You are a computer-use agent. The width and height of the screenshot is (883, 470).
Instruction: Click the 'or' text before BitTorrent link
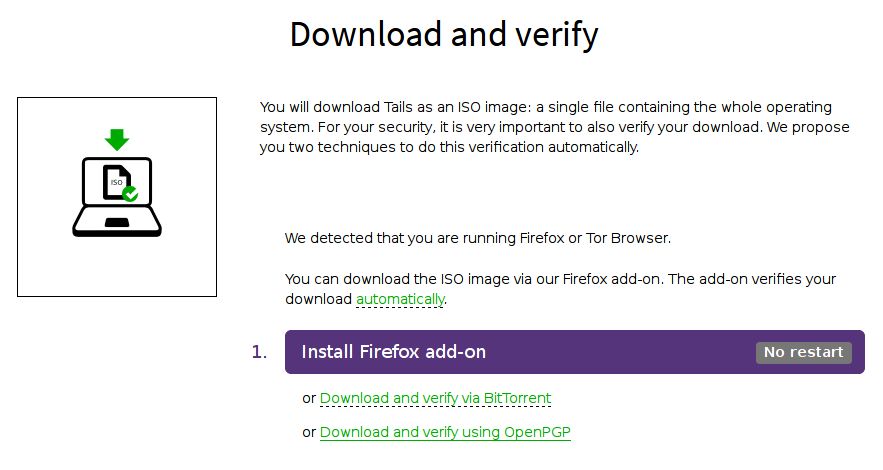(x=309, y=399)
